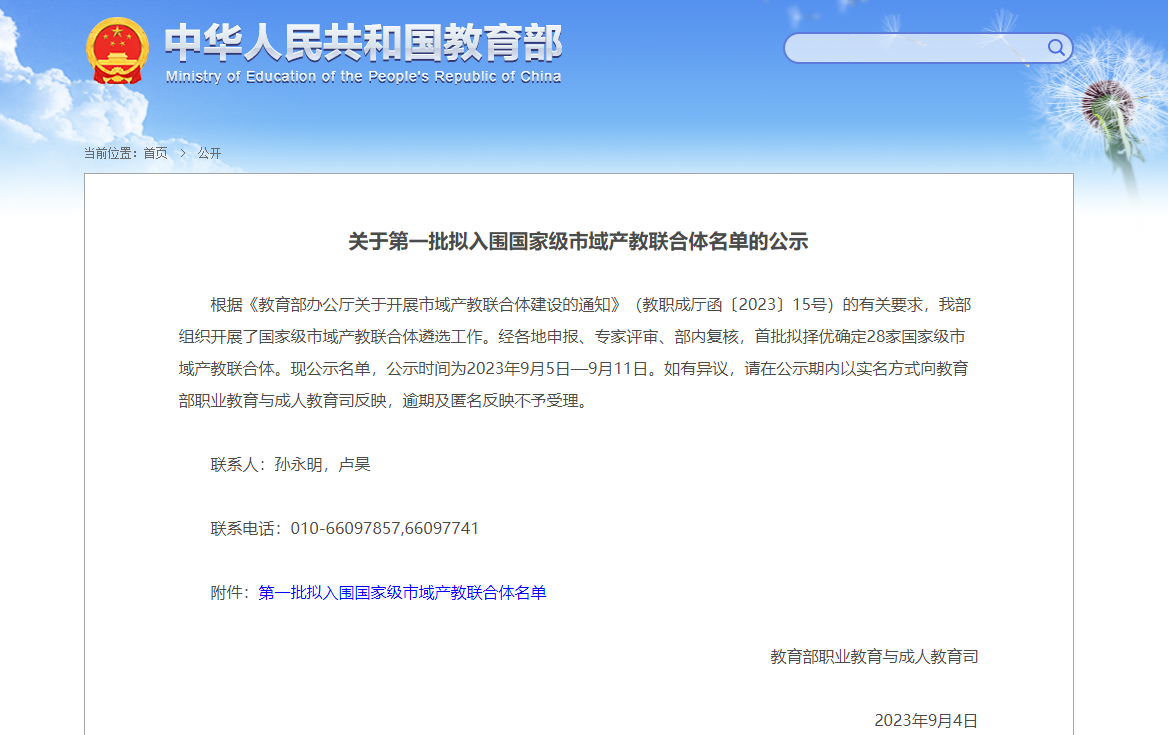Click the search magnifier icon

pos(1056,47)
